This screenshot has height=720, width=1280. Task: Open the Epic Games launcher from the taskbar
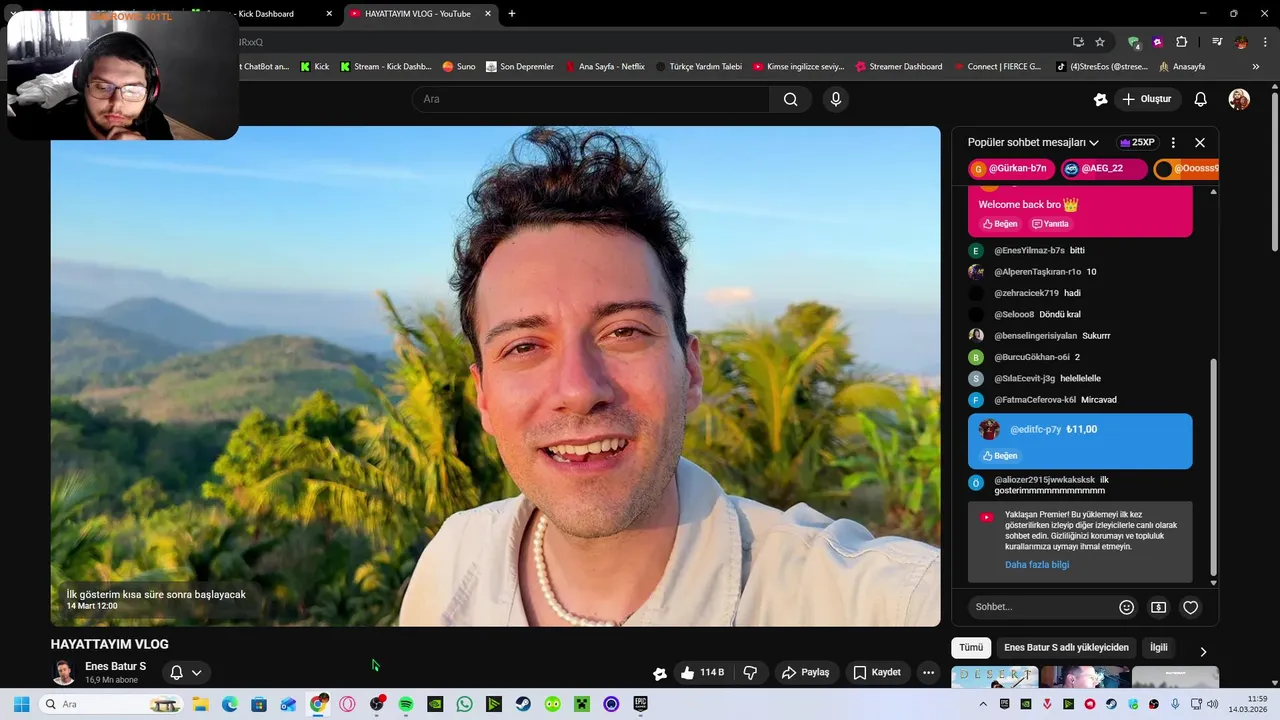click(641, 704)
